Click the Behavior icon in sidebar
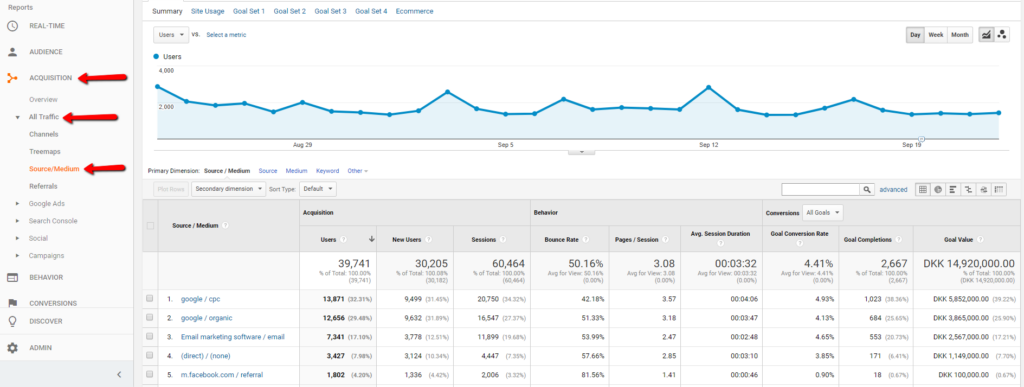1024x387 pixels. [12, 277]
